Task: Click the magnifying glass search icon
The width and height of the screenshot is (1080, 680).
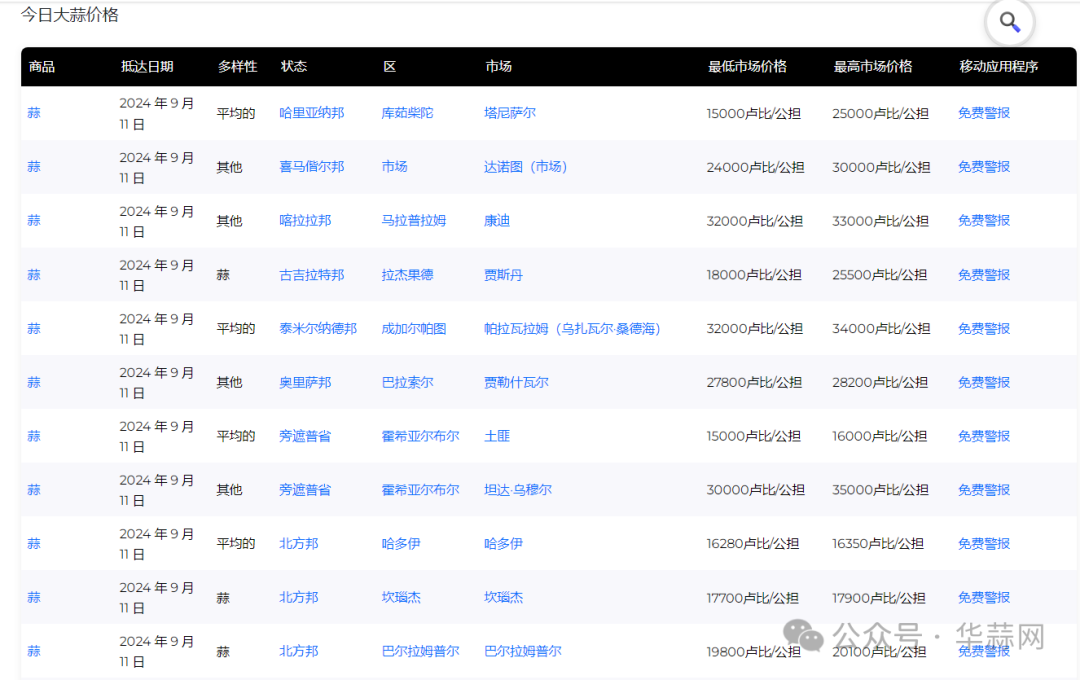Action: pos(1009,22)
